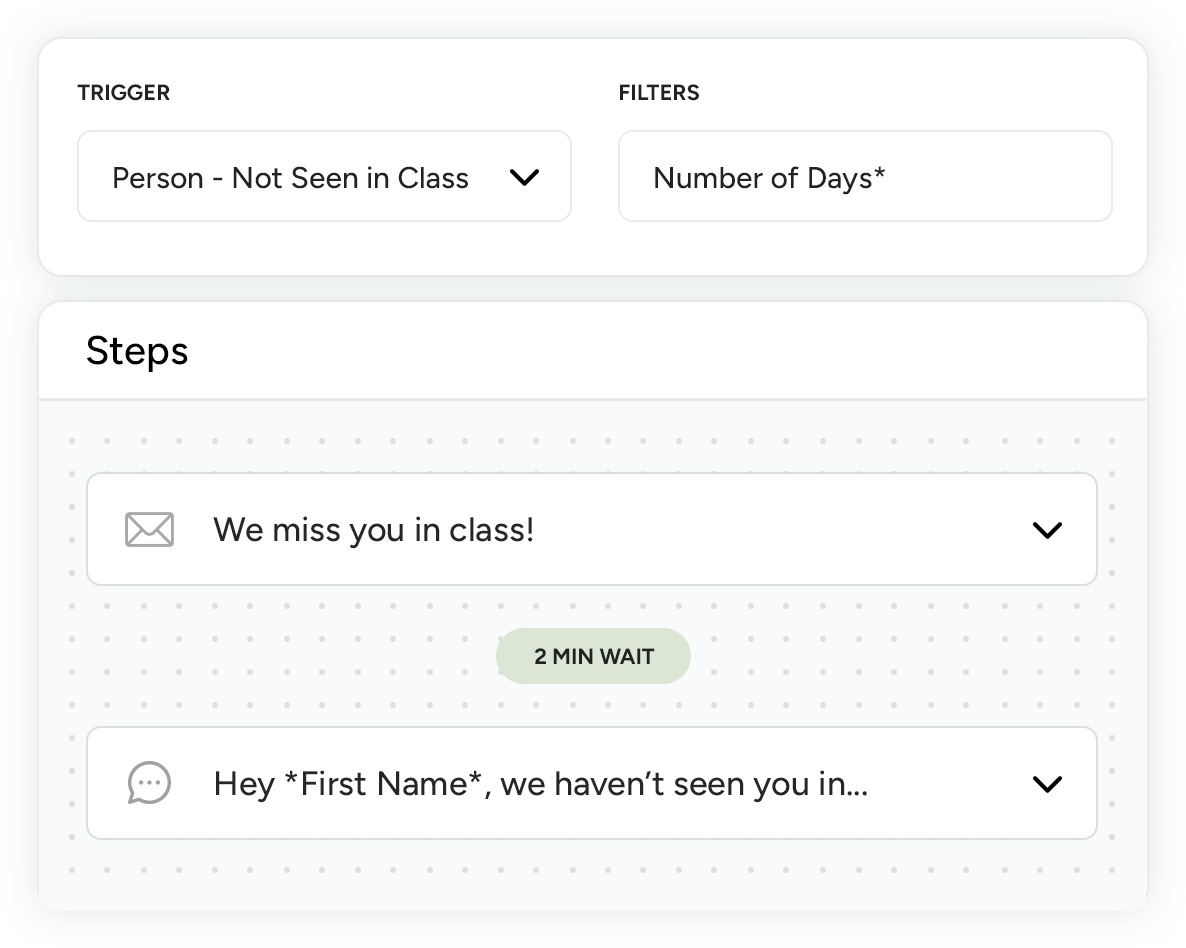Expand the 'We miss you in class!' step
This screenshot has width=1186, height=948.
coord(1046,530)
